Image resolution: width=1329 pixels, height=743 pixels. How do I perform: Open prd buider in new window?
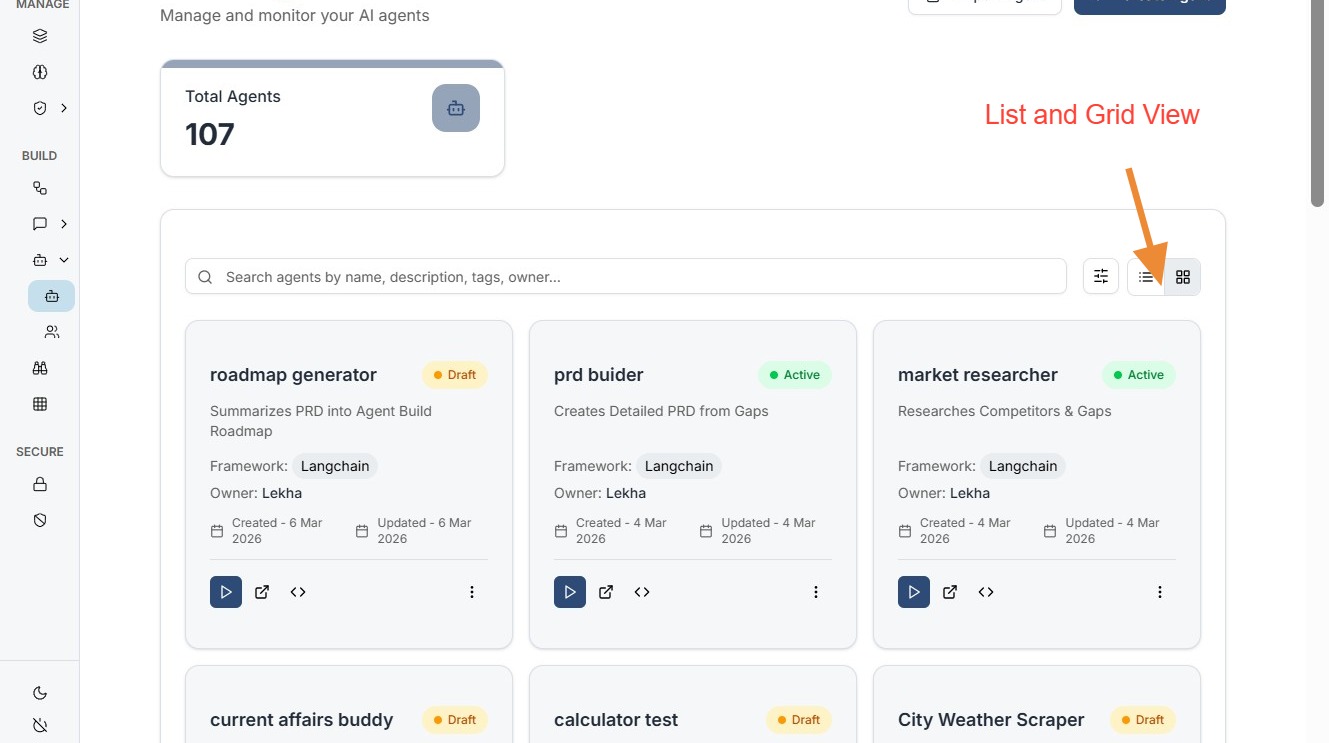click(x=606, y=592)
